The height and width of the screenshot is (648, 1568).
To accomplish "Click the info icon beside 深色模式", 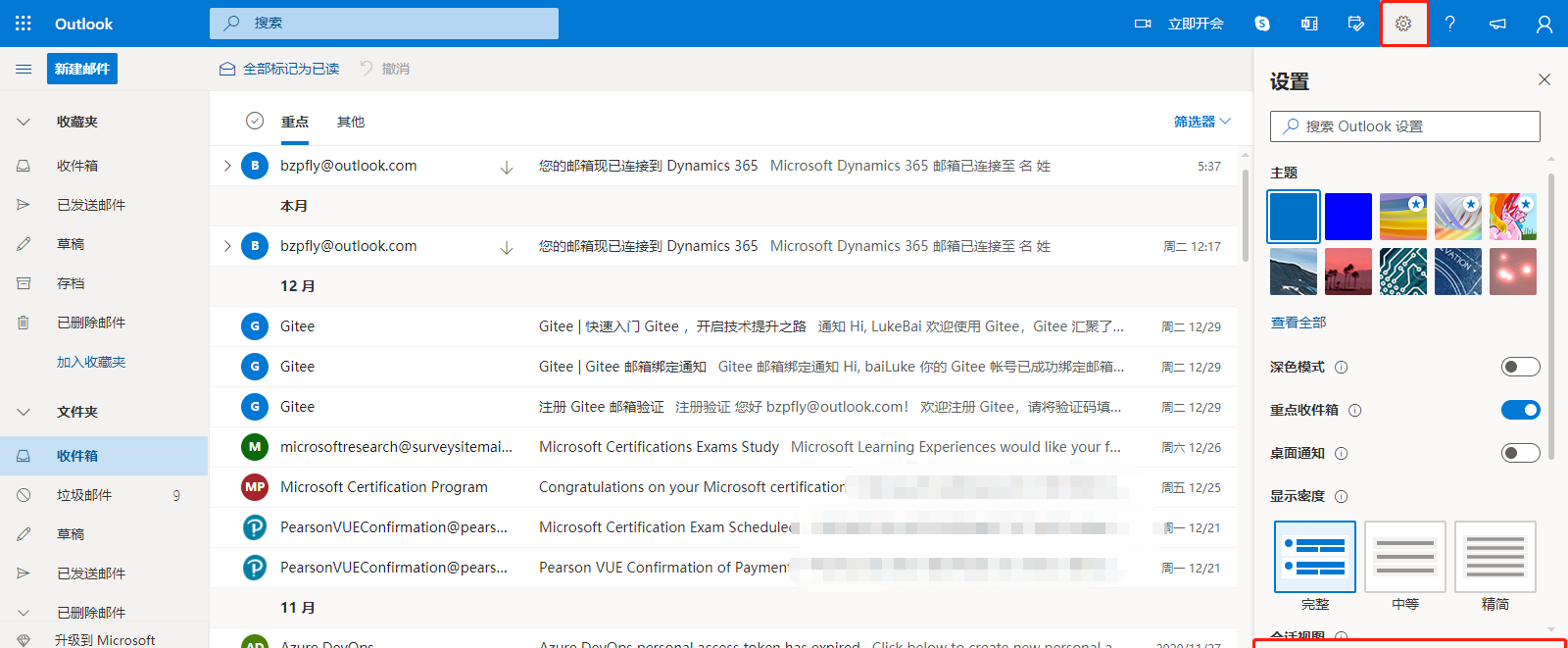I will click(1342, 368).
